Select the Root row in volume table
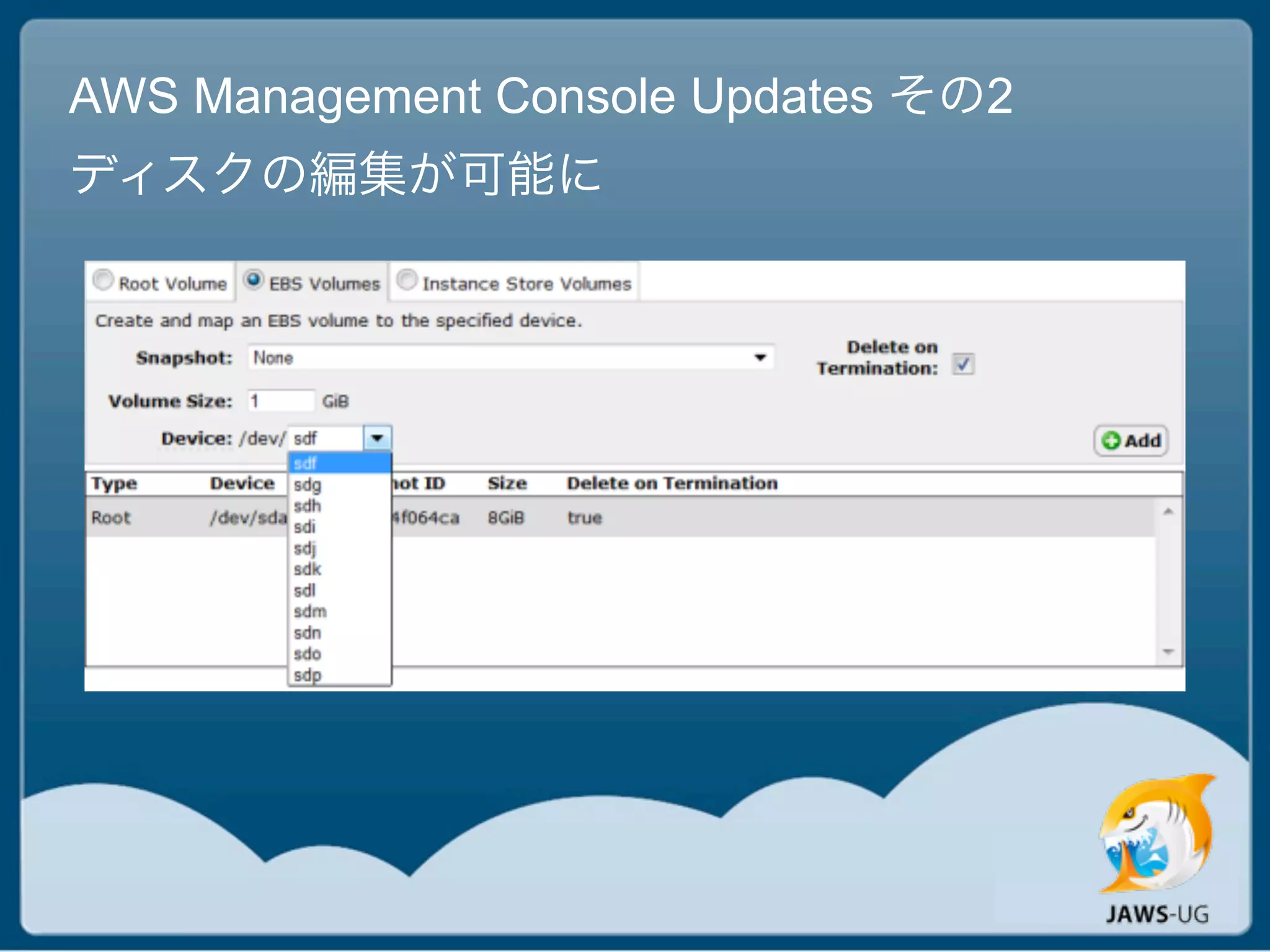The height and width of the screenshot is (952, 1270). (619, 518)
